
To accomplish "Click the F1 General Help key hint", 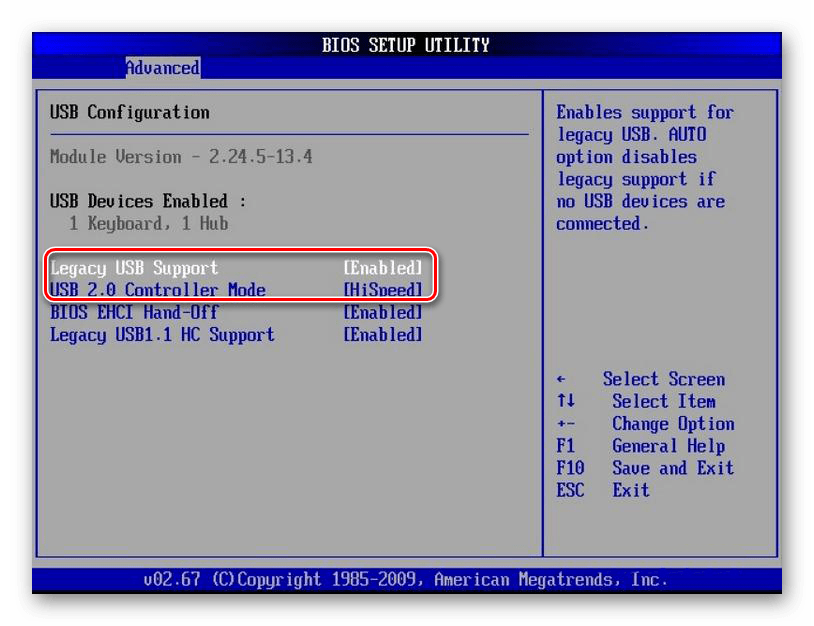I will coord(565,446).
